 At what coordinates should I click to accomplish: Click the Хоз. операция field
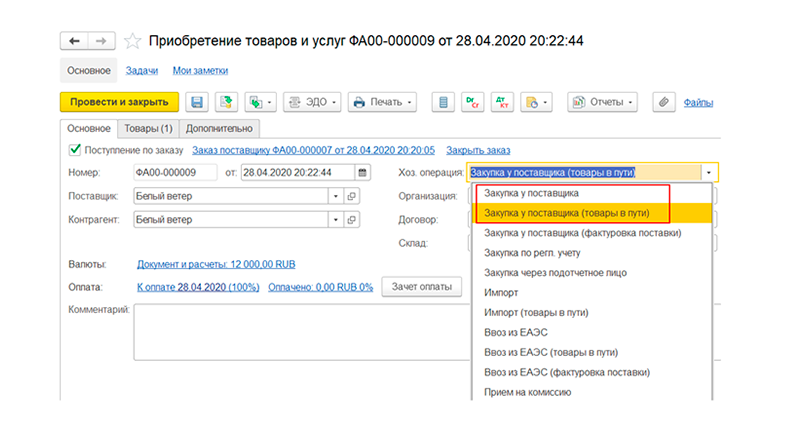[x=584, y=173]
